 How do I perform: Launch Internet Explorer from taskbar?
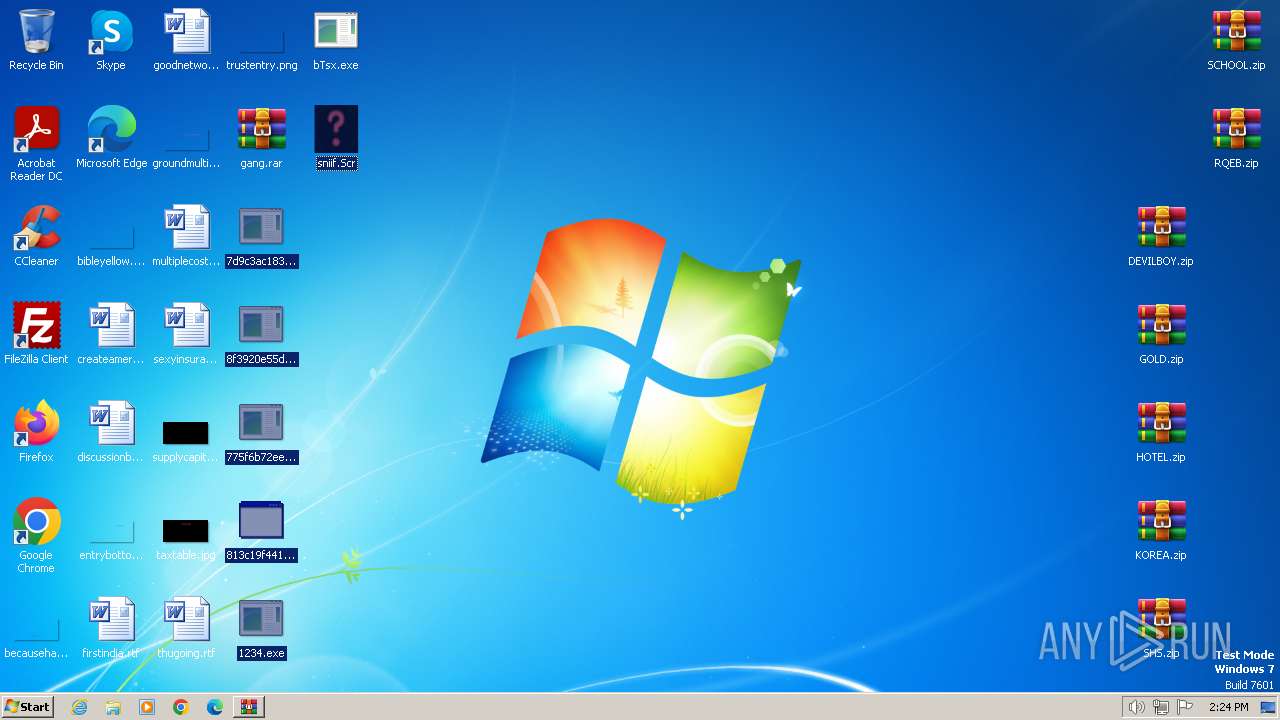(80, 707)
